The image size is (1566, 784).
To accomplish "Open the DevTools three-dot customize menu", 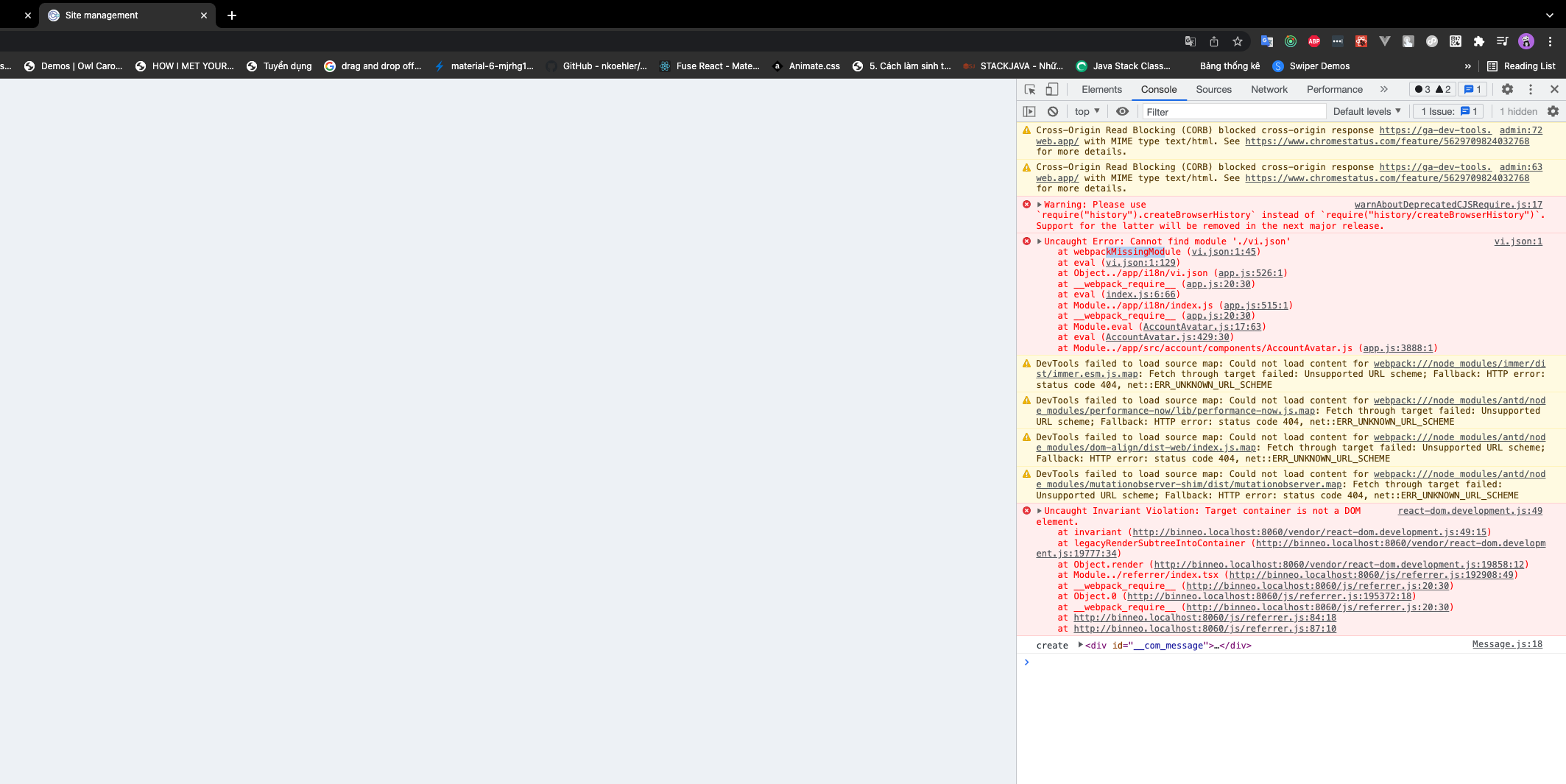I will (x=1531, y=89).
